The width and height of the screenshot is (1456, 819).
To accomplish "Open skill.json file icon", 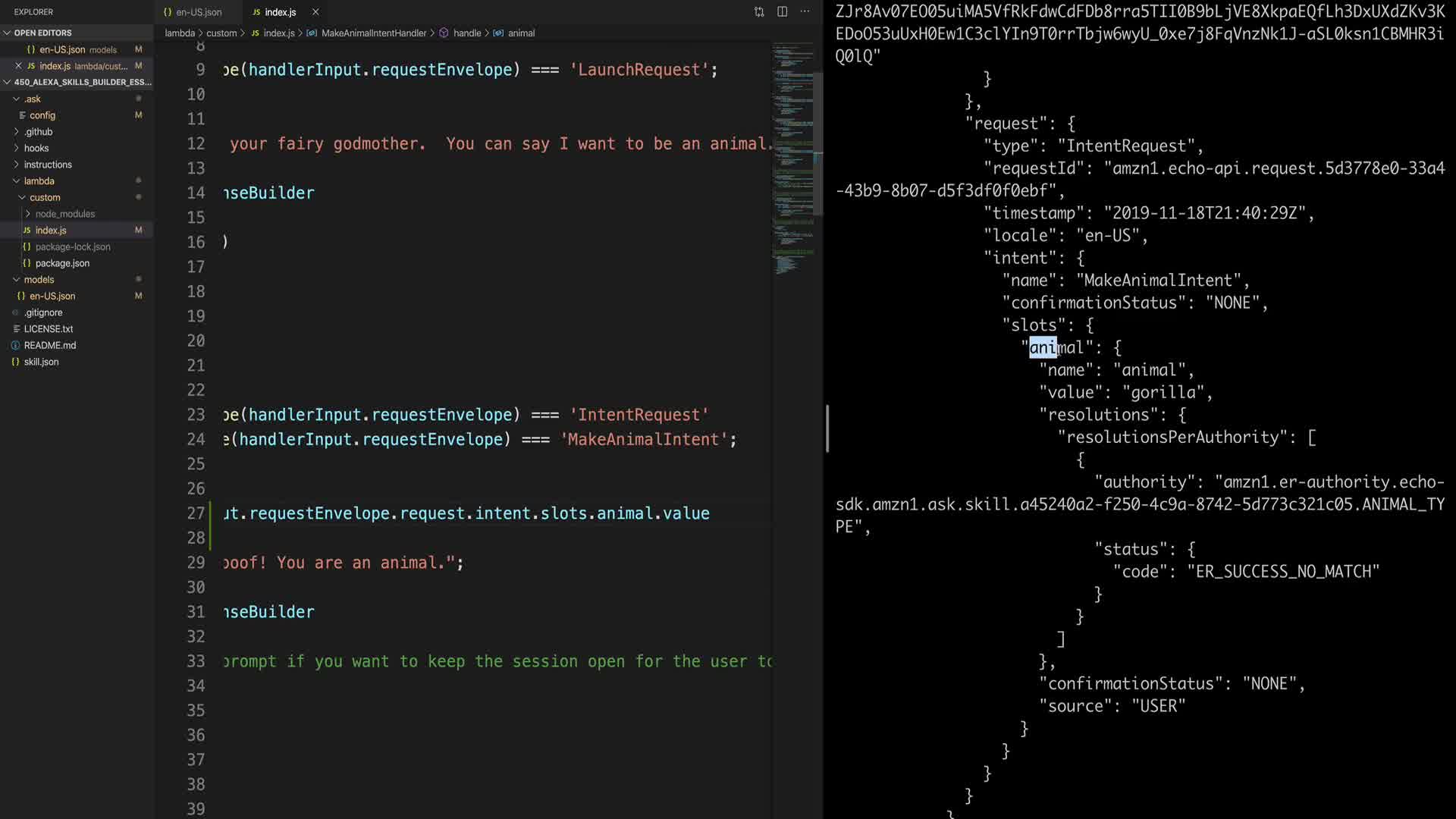I will (15, 362).
